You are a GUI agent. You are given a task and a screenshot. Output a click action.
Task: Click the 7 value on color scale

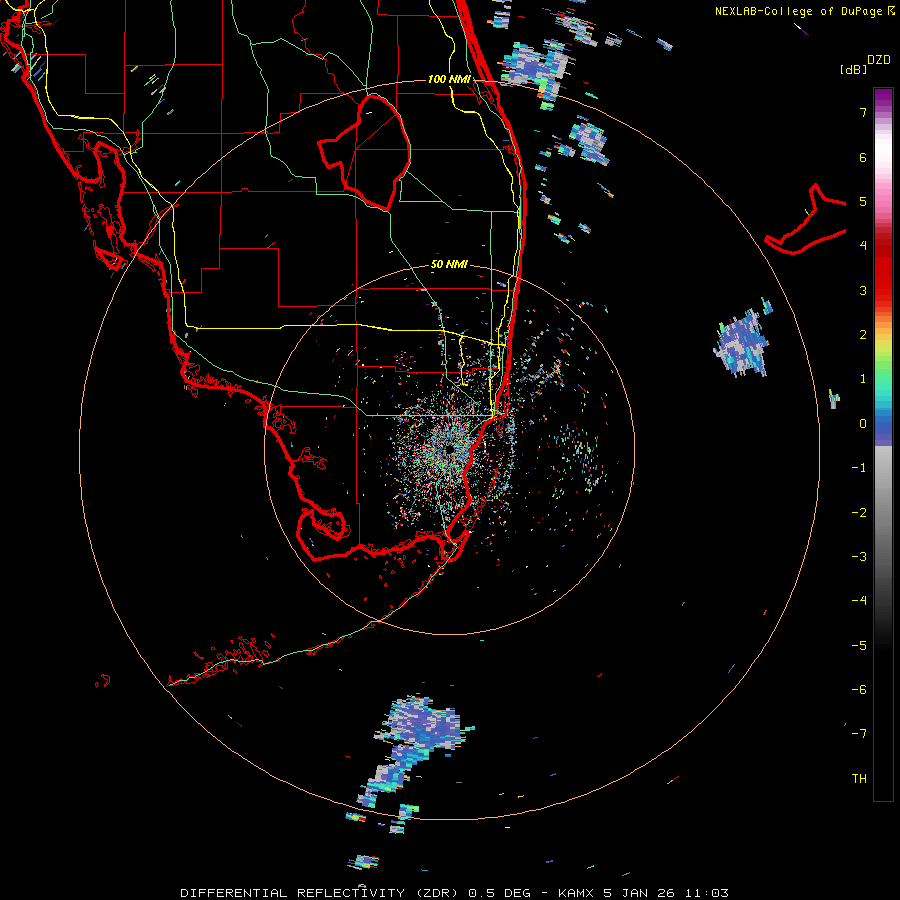click(863, 112)
